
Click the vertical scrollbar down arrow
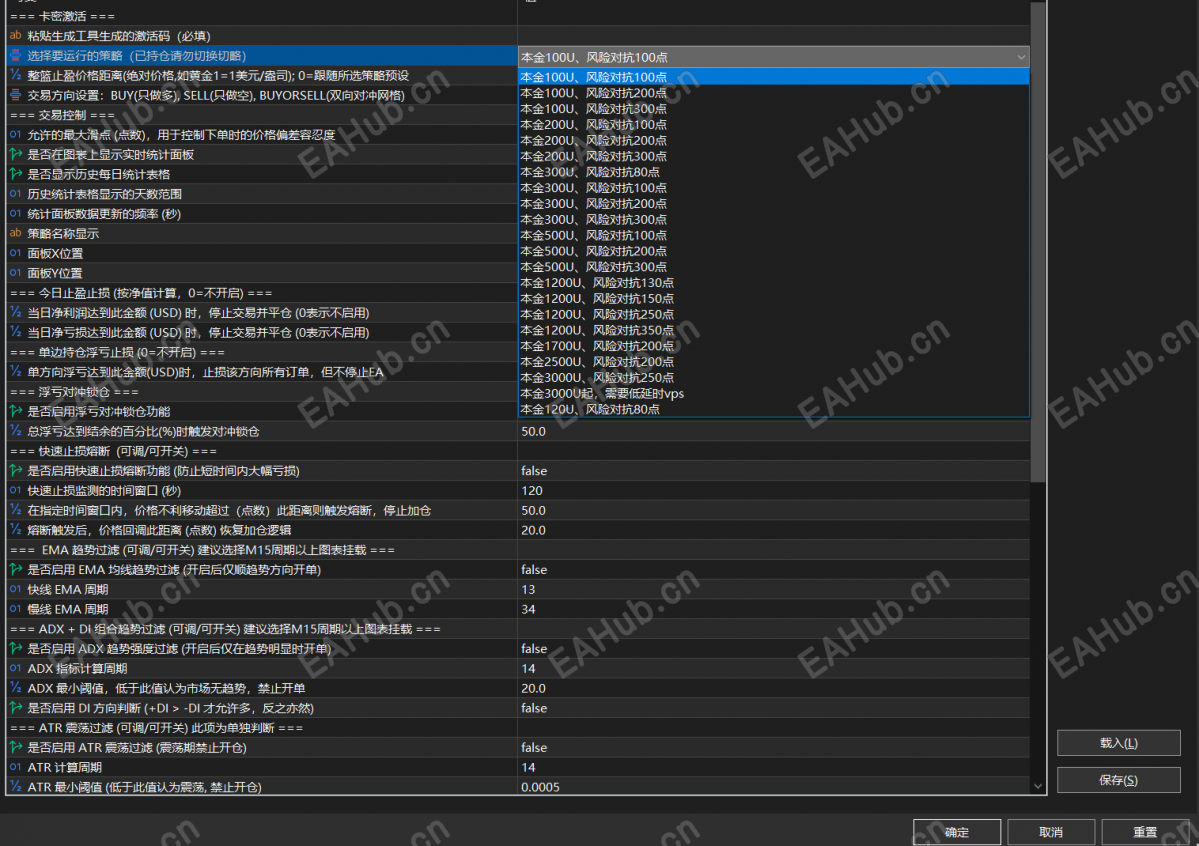click(1038, 786)
